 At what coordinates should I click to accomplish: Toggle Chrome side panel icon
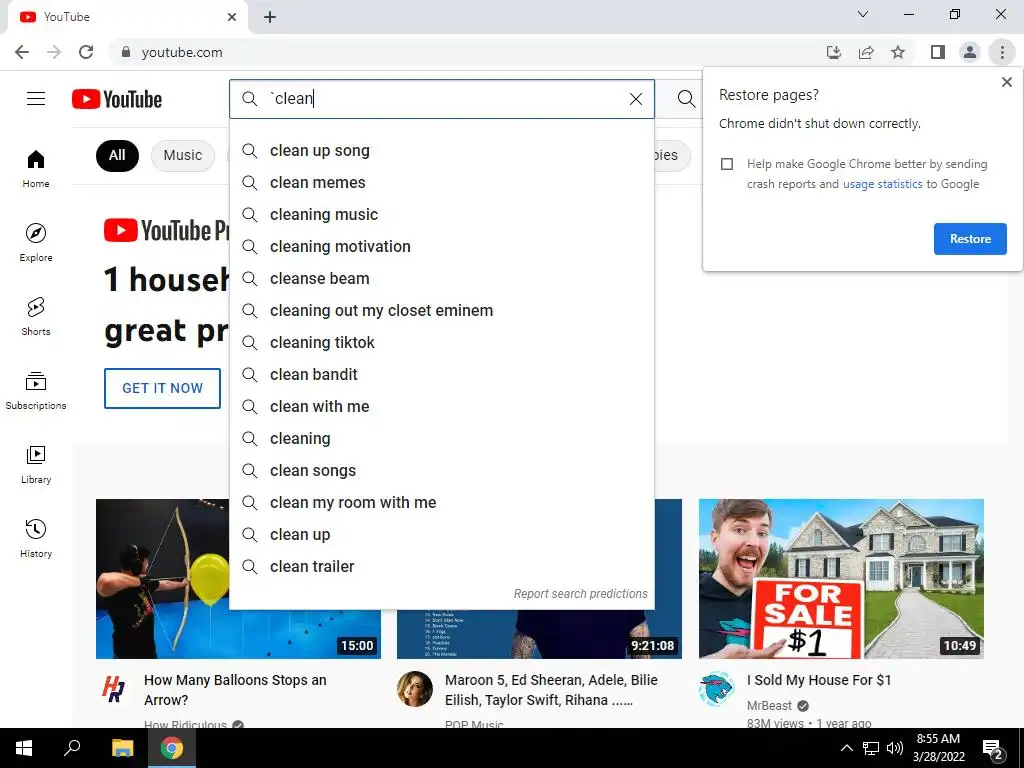[938, 52]
